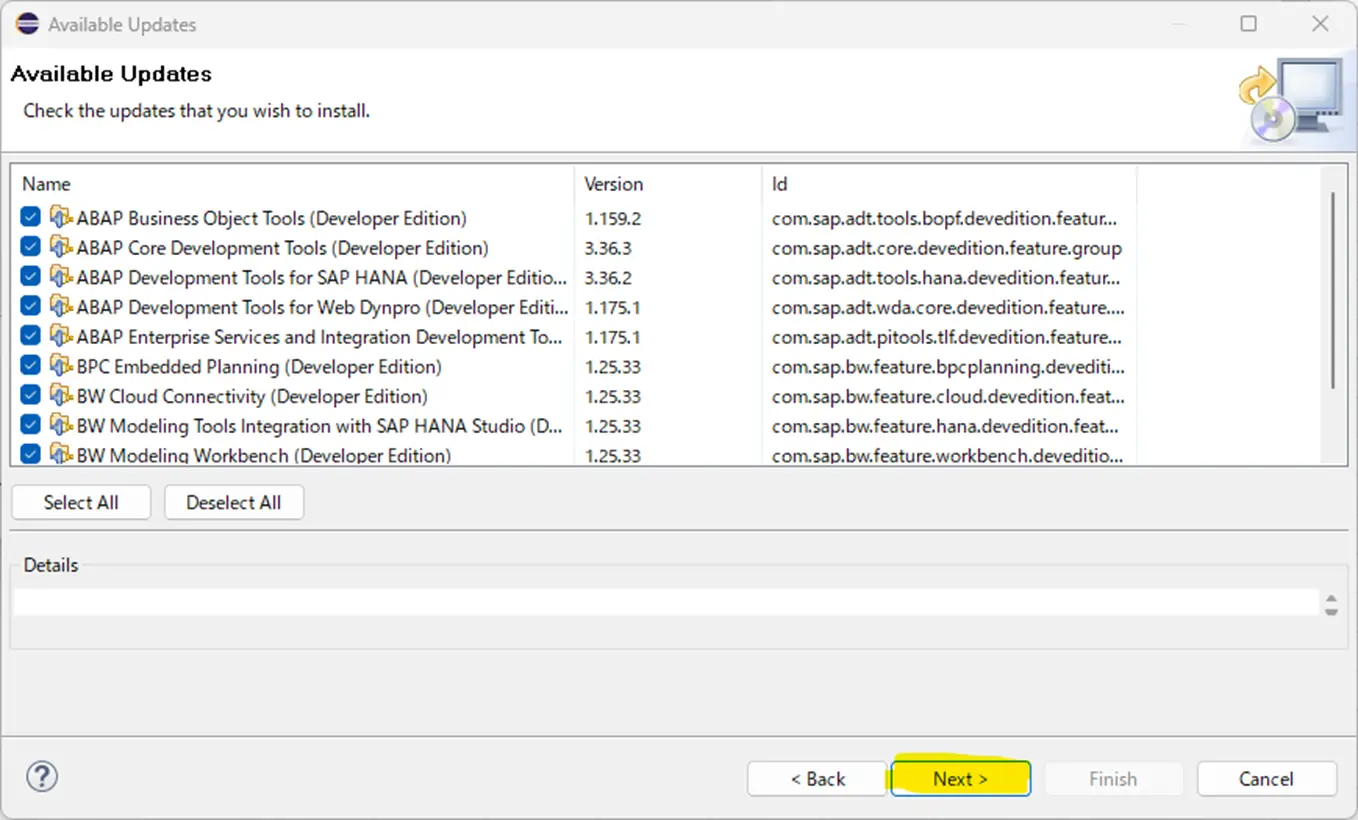1358x820 pixels.
Task: Select ABAP Core Development Tools row name
Action: pyautogui.click(x=283, y=247)
